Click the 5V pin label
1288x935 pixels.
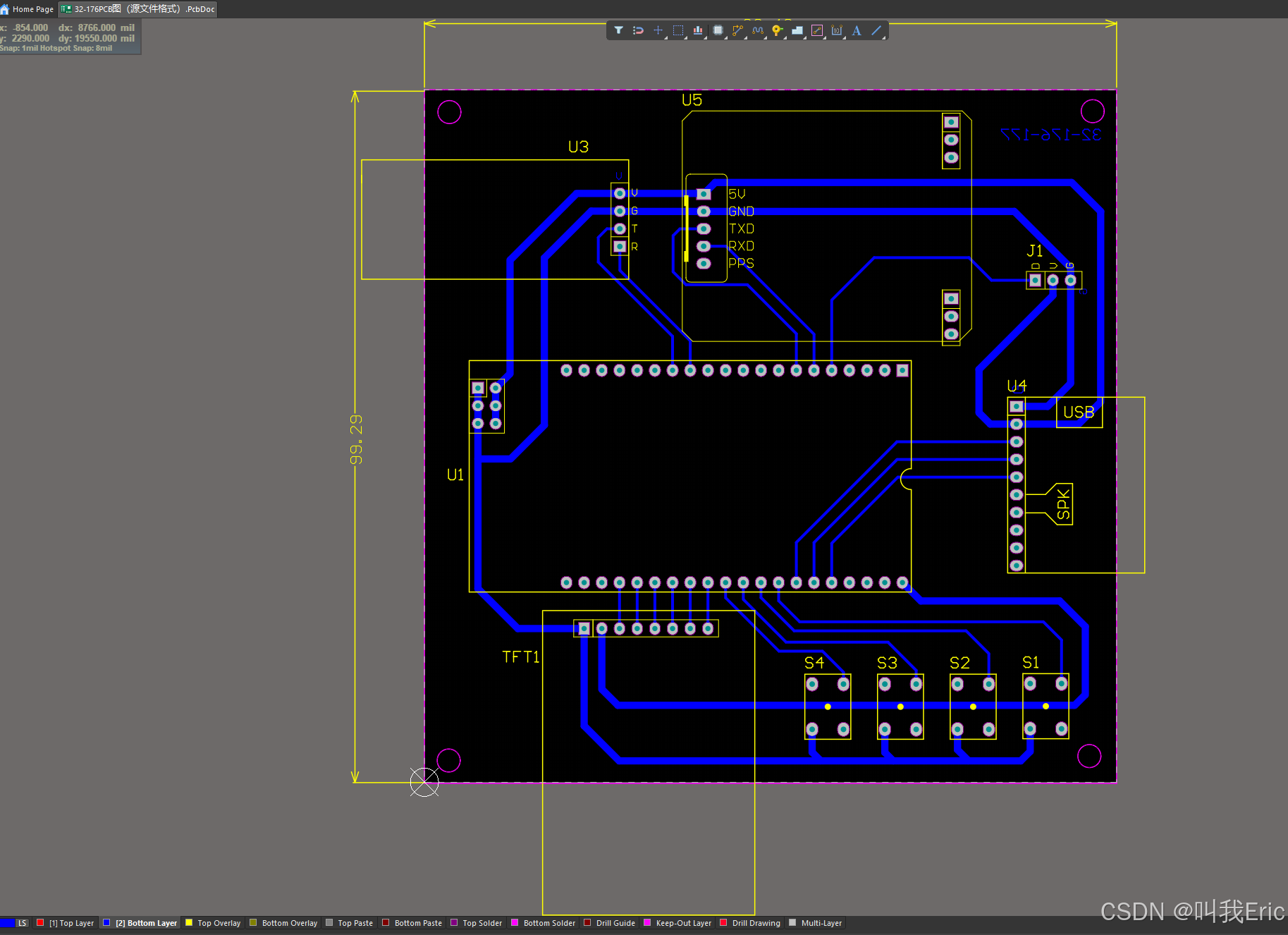coord(737,194)
